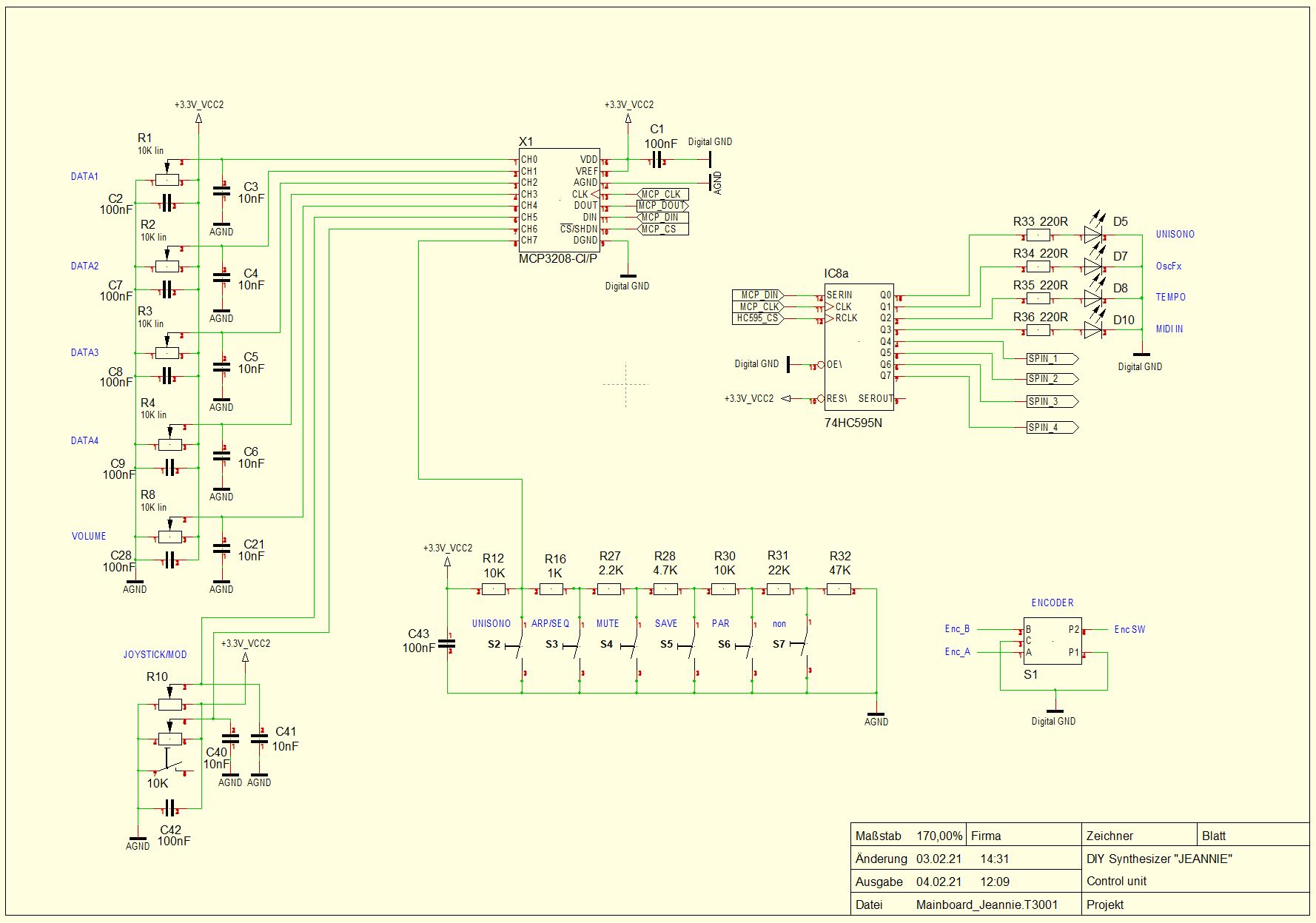
Task: Click the DIY Synthesizer "JEANNIE" title text
Action: pyautogui.click(x=1158, y=859)
